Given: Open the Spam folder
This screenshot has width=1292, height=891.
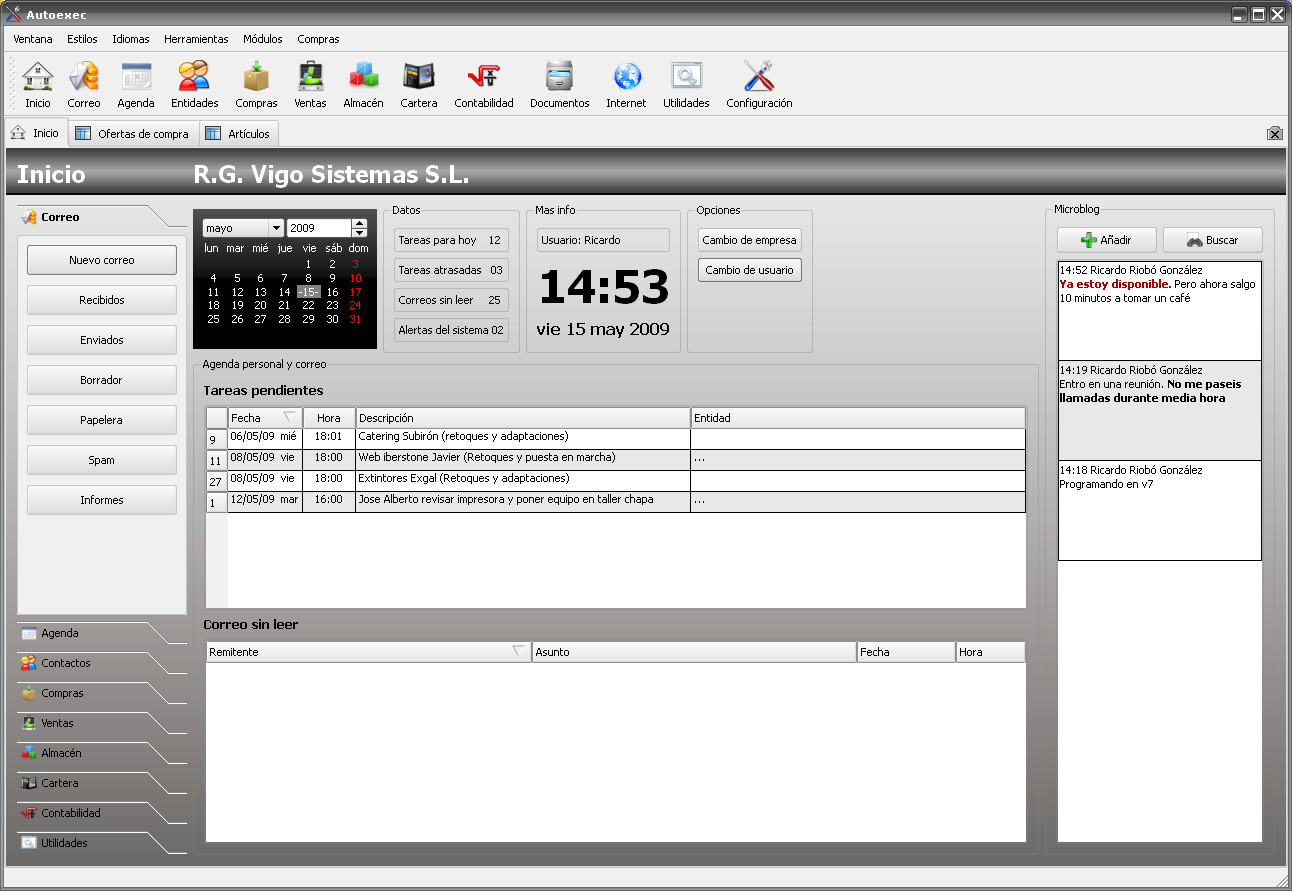Looking at the screenshot, I should pos(102,460).
